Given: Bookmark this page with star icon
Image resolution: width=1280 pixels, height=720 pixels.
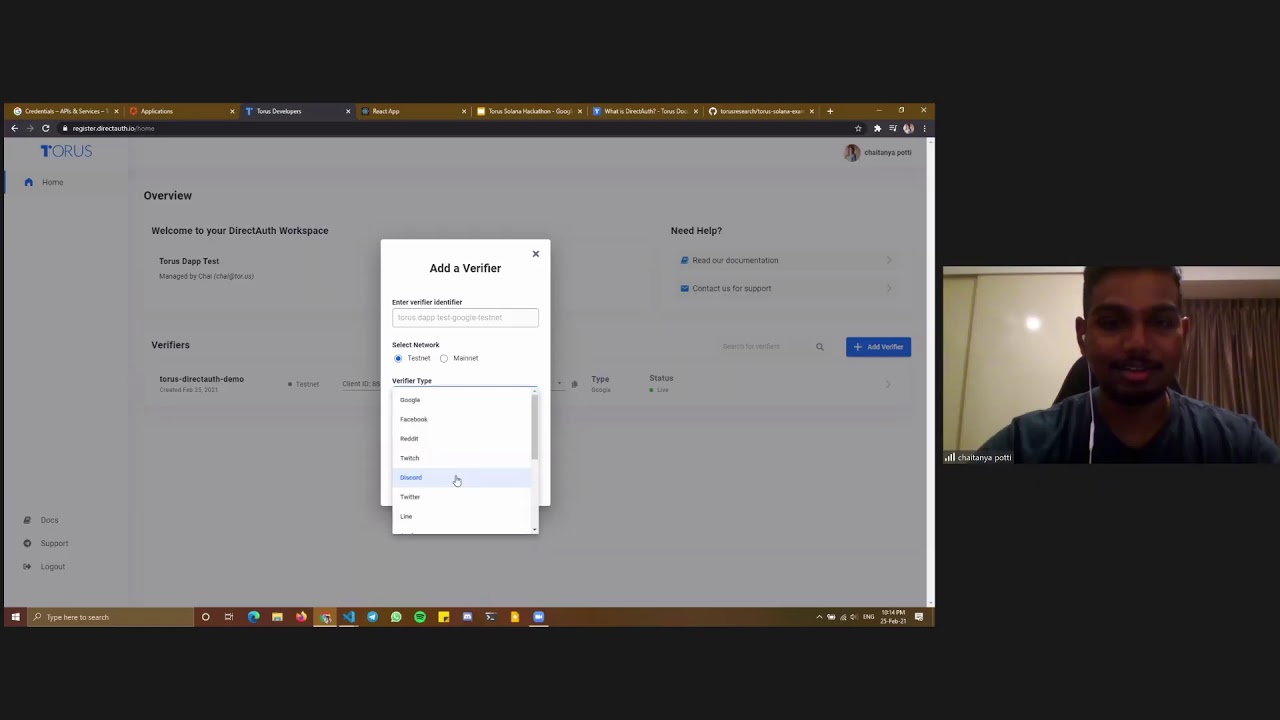Looking at the screenshot, I should pos(858,128).
